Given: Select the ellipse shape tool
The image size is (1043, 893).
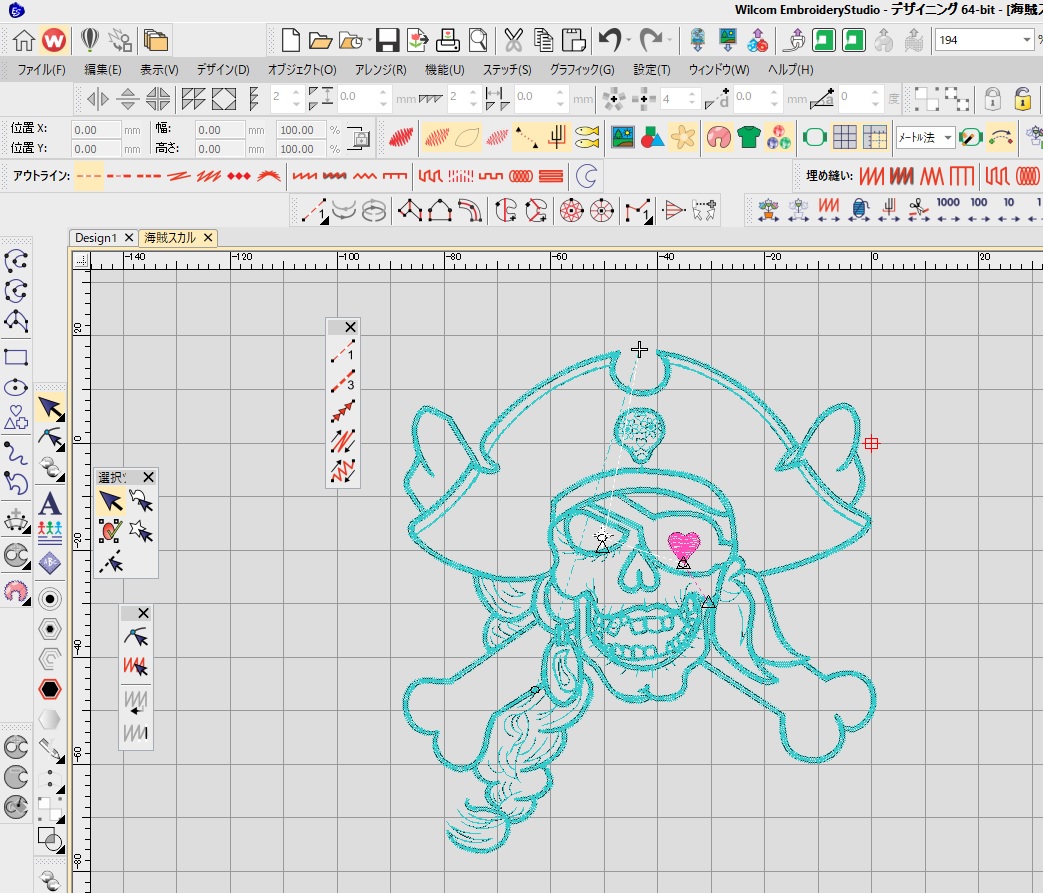Looking at the screenshot, I should [x=16, y=387].
